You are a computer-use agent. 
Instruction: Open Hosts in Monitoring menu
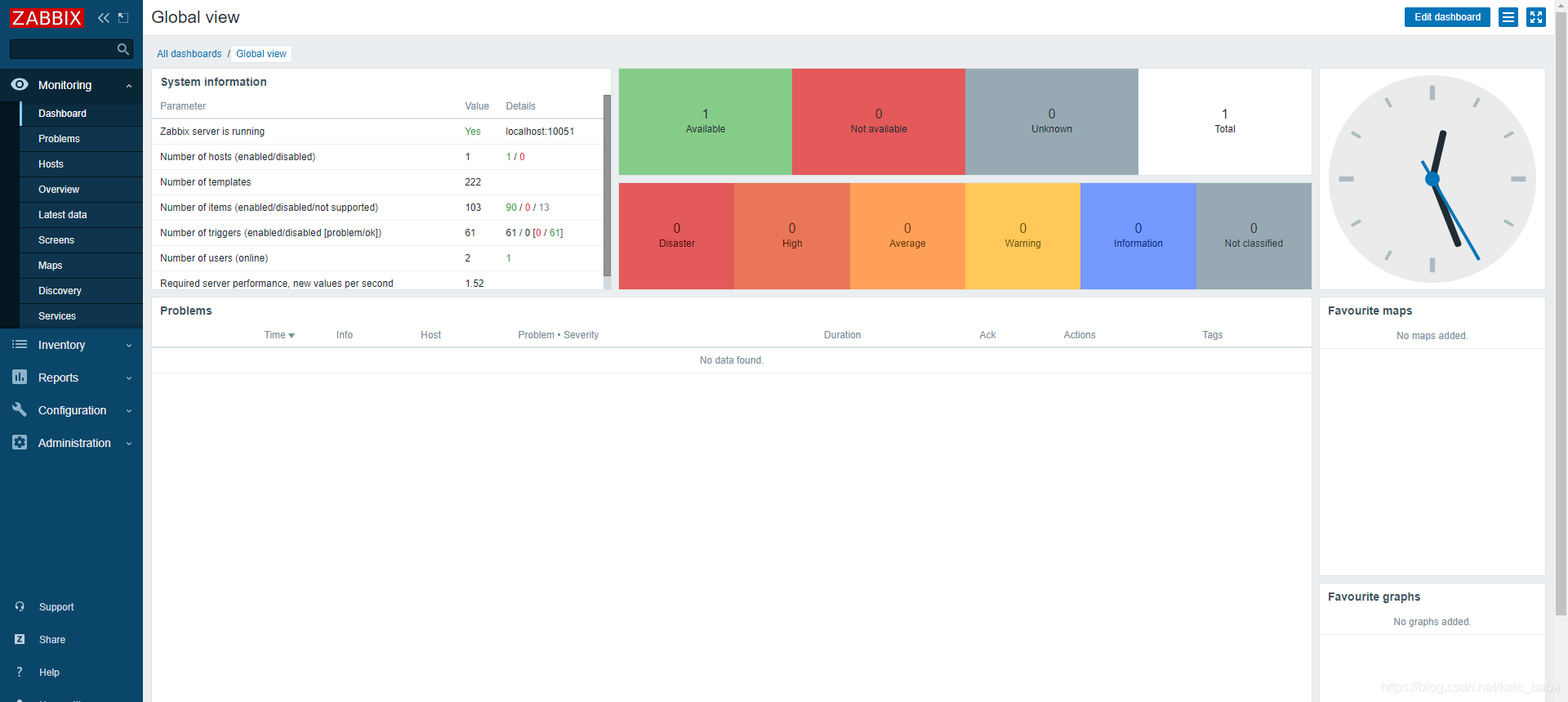click(x=82, y=164)
